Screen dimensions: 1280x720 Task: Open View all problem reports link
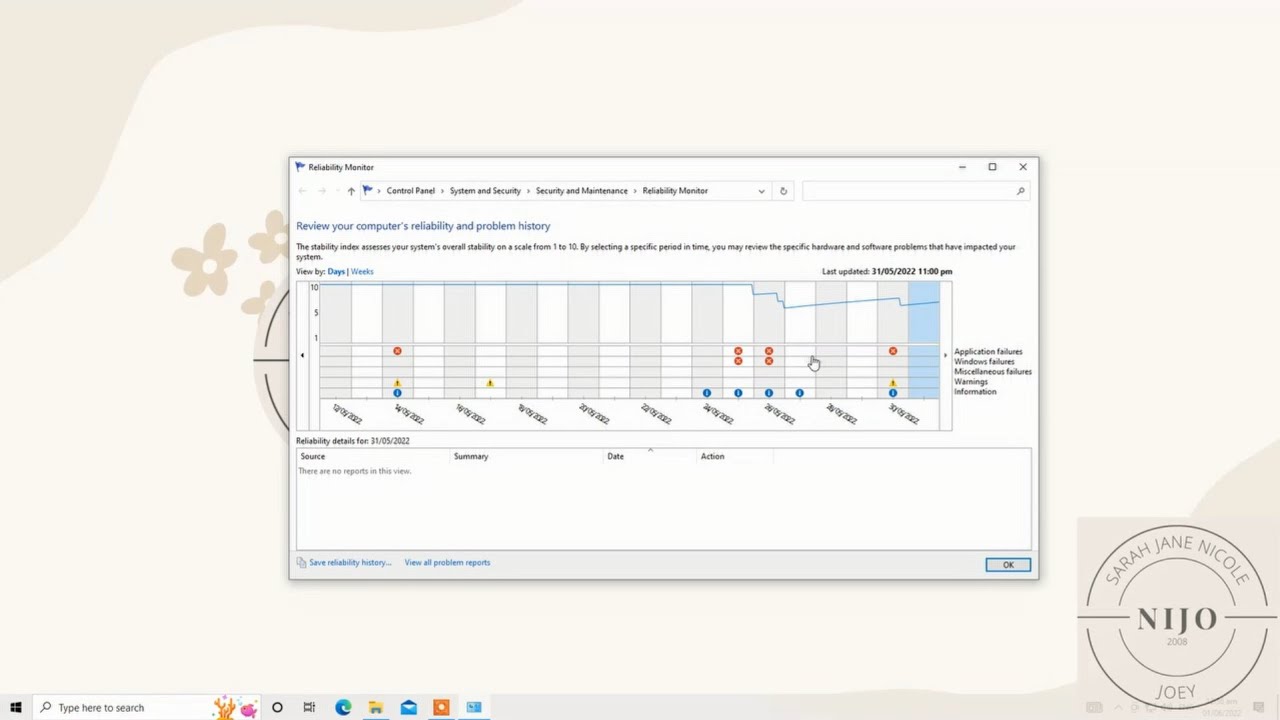pyautogui.click(x=447, y=563)
